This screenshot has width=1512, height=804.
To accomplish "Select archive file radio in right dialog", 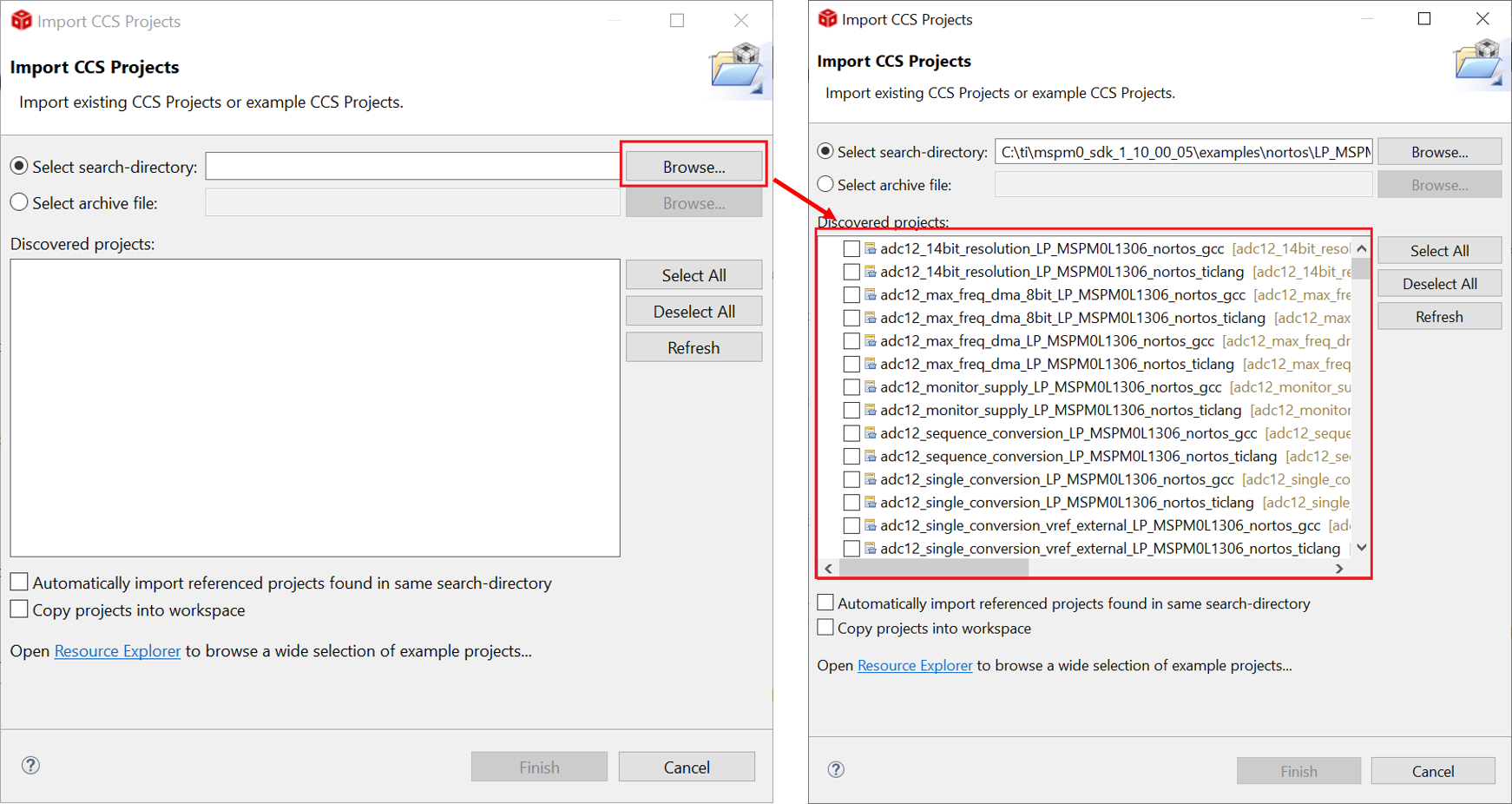I will pos(825,184).
